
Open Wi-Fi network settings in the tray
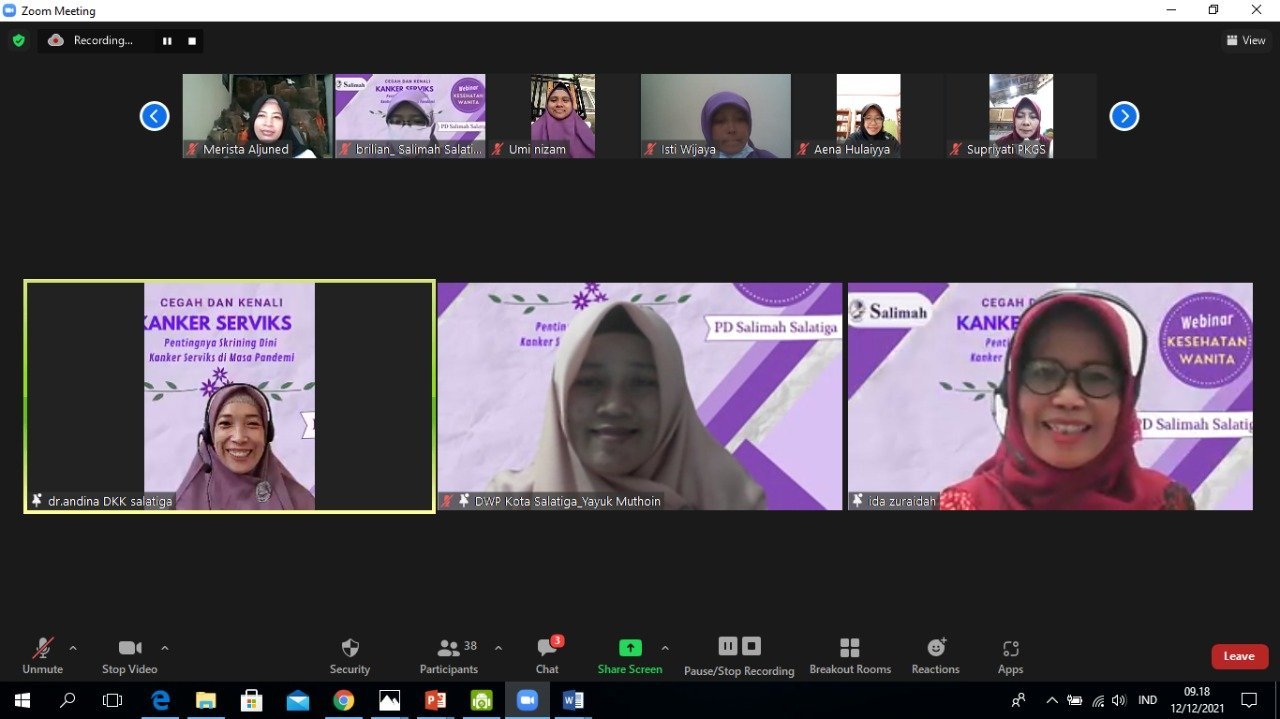click(1098, 700)
